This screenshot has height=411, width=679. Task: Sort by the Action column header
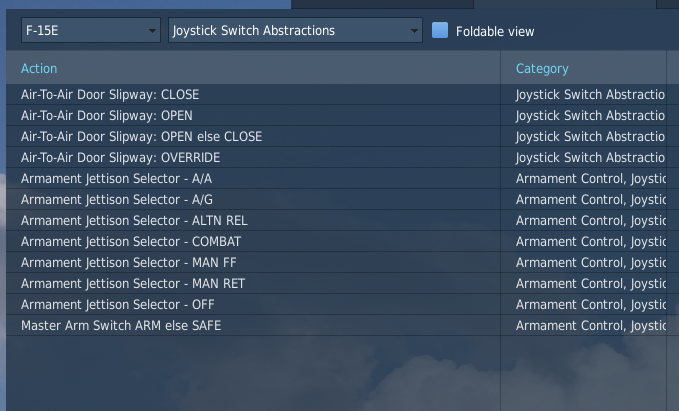point(39,68)
